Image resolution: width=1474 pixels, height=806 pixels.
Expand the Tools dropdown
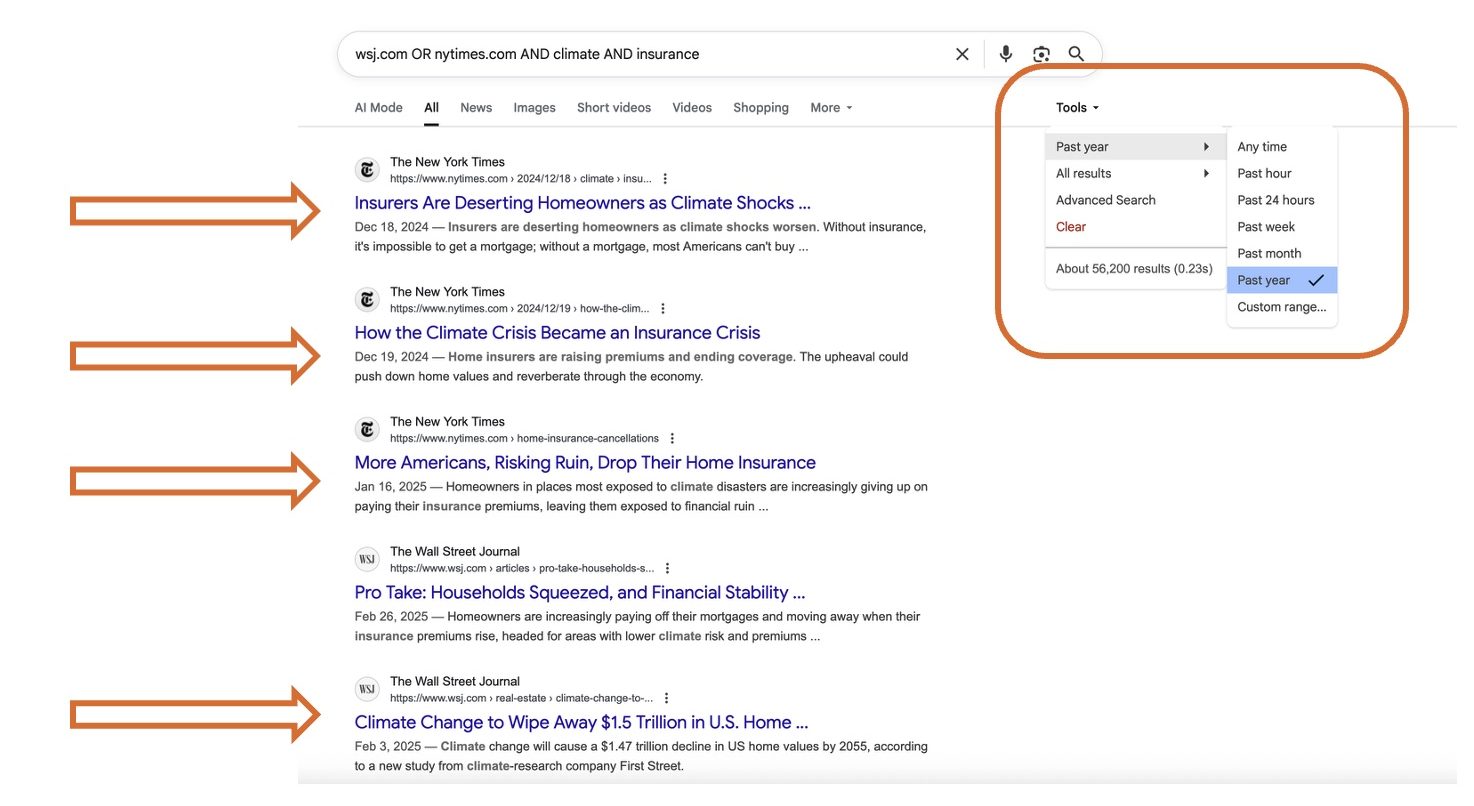pos(1077,108)
